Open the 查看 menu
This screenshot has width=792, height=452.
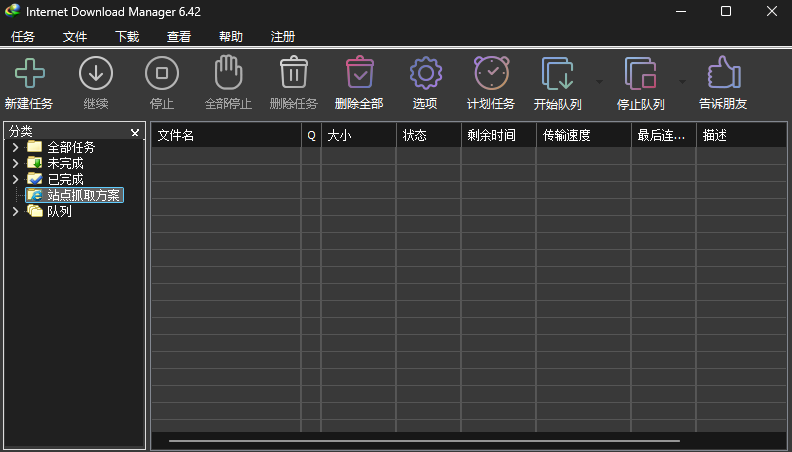[x=179, y=36]
